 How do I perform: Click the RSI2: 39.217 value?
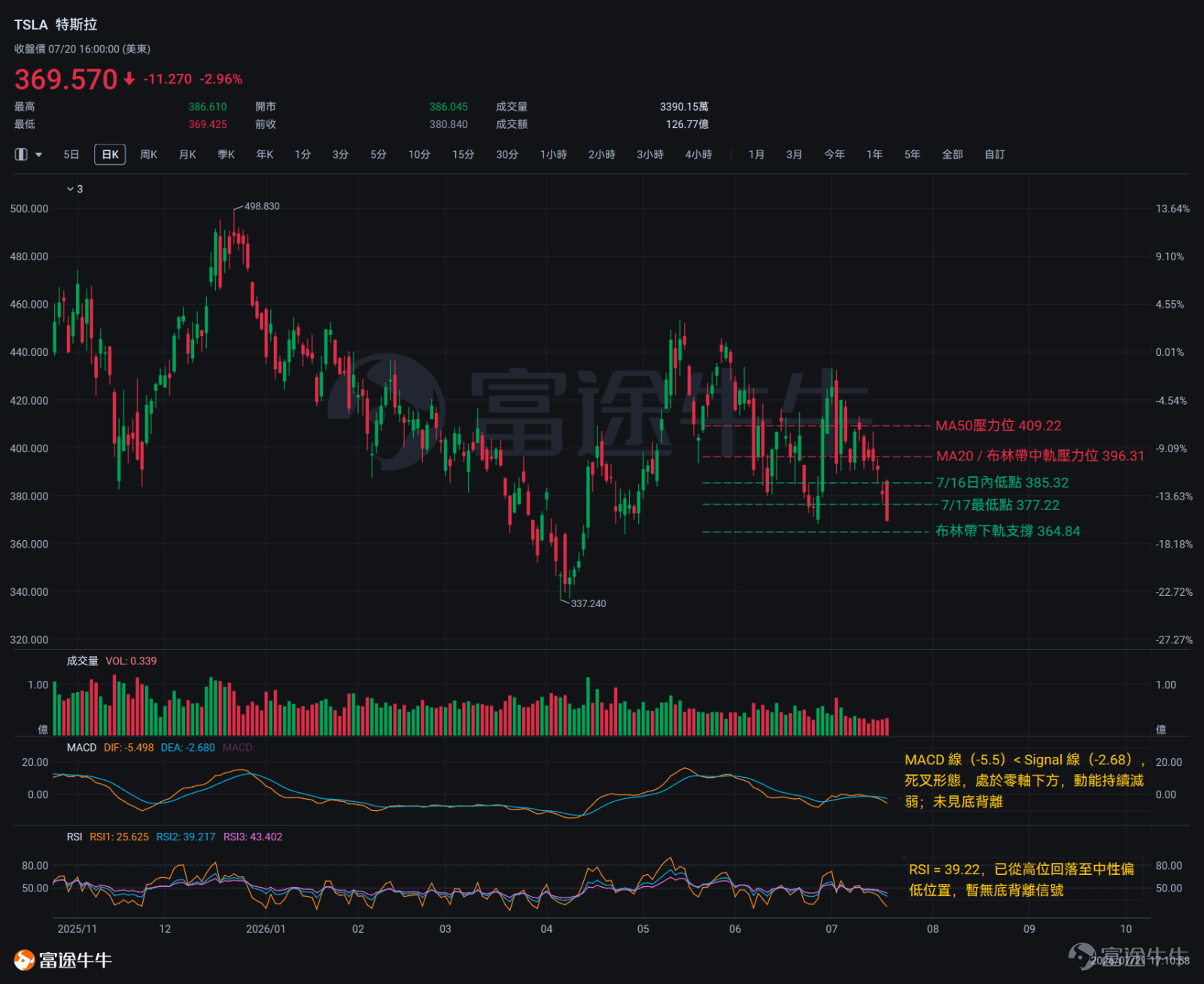[x=186, y=837]
